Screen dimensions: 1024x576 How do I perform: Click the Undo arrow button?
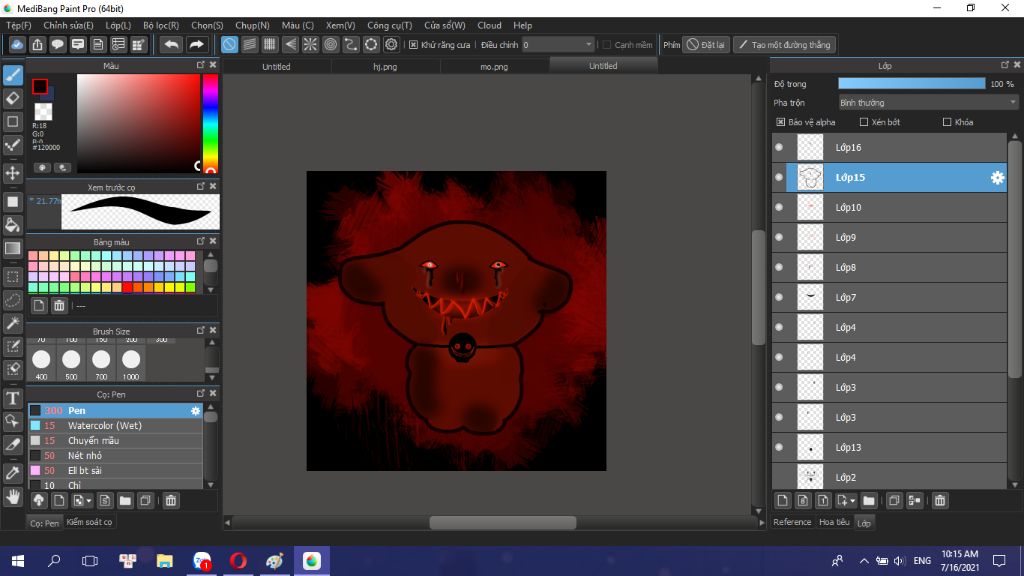(171, 44)
